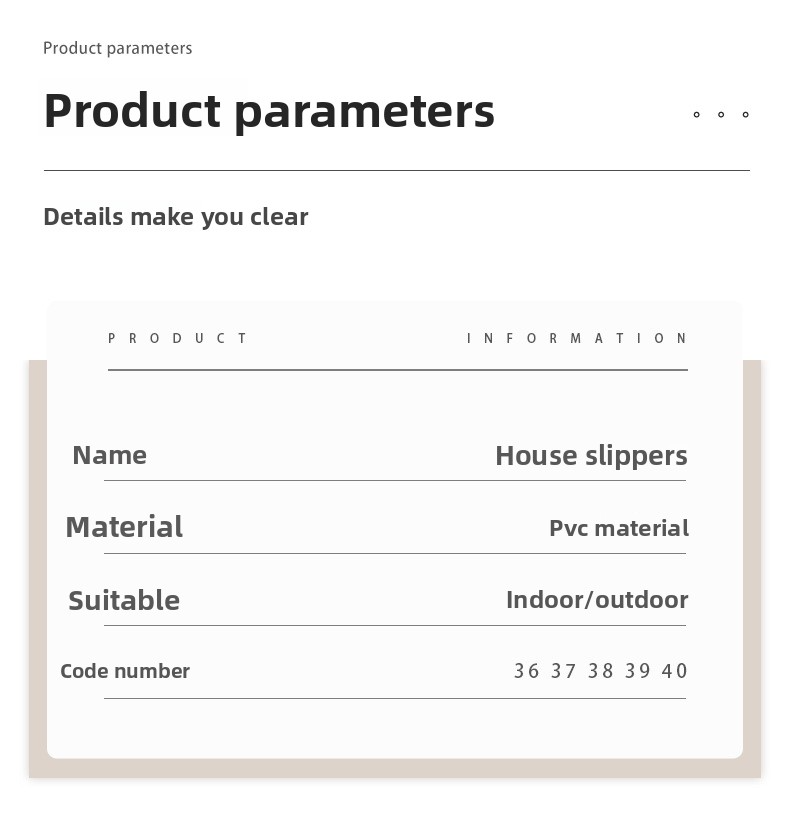Click the "Suitable" row label
Viewport: 790px width, 817px height.
[x=124, y=600]
